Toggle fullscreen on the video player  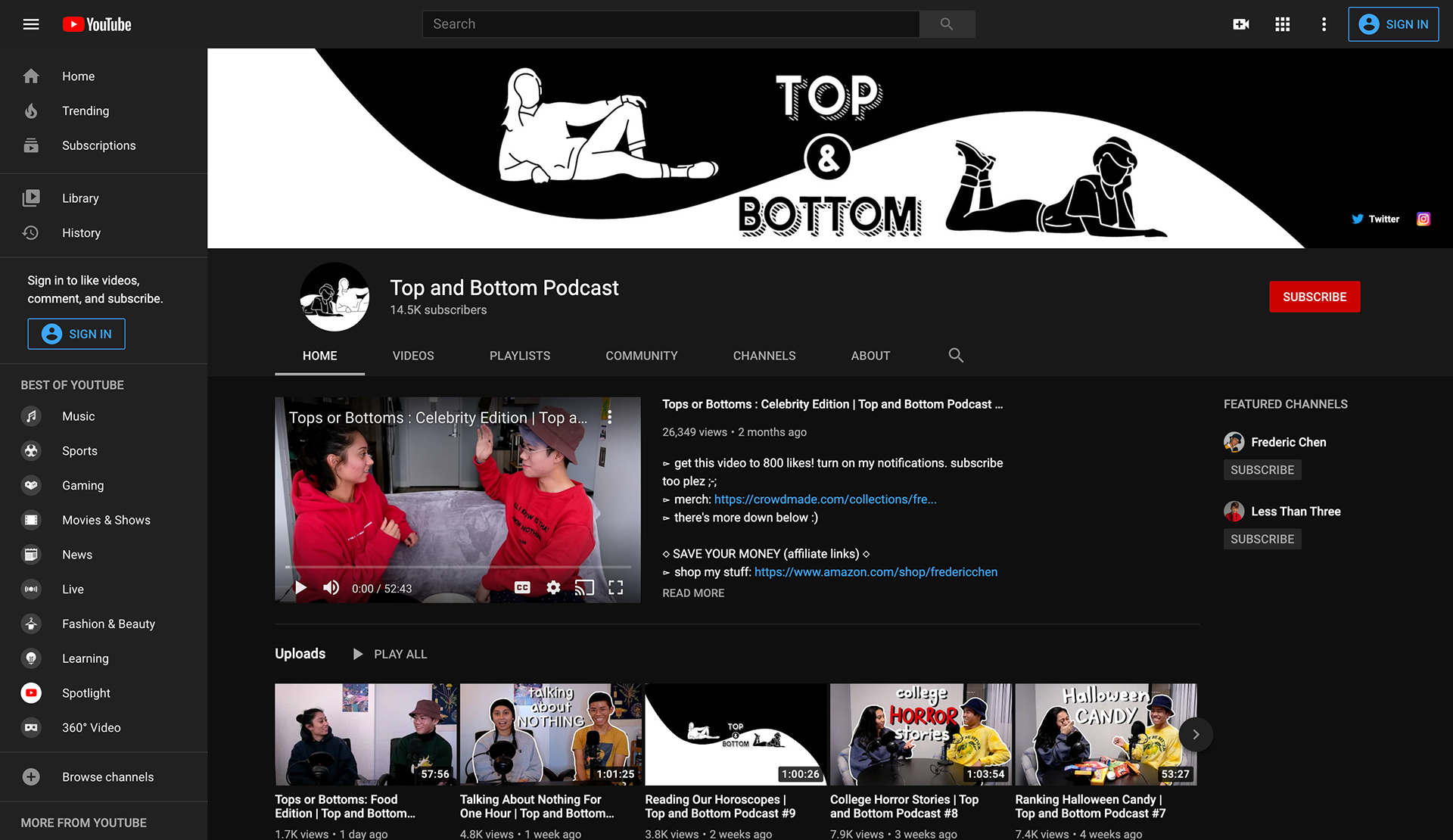click(616, 588)
